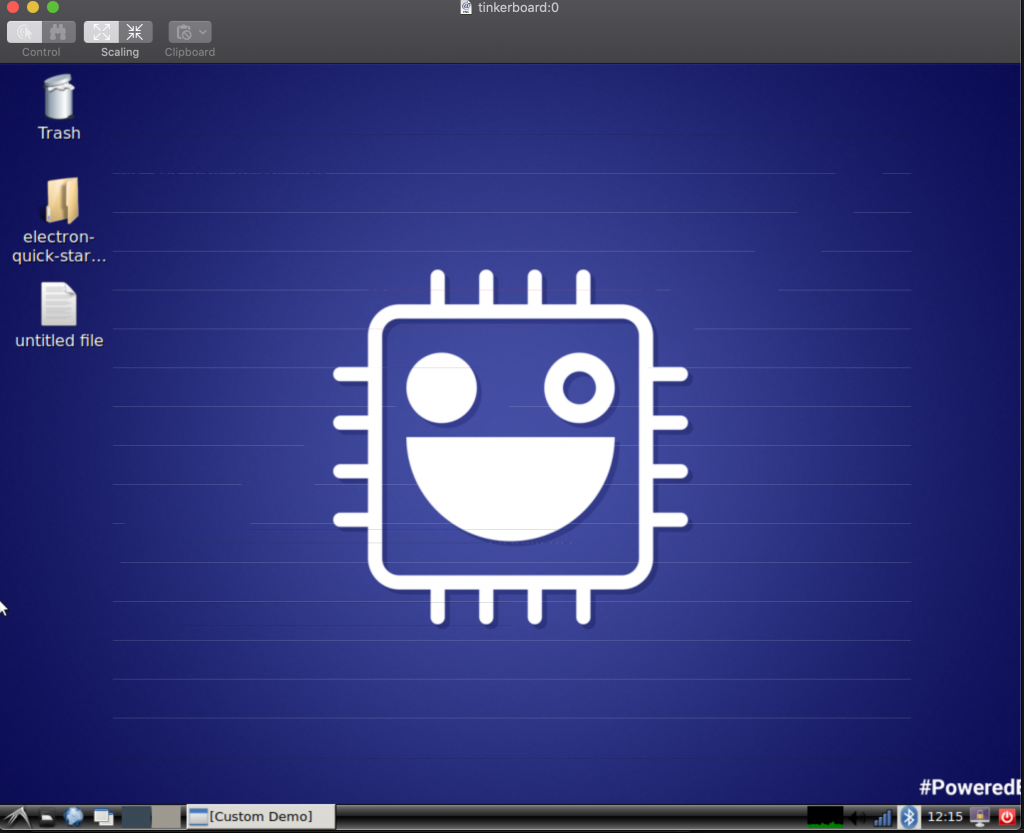Open the LXDE start menu
Image resolution: width=1024 pixels, height=833 pixels.
tap(17, 817)
